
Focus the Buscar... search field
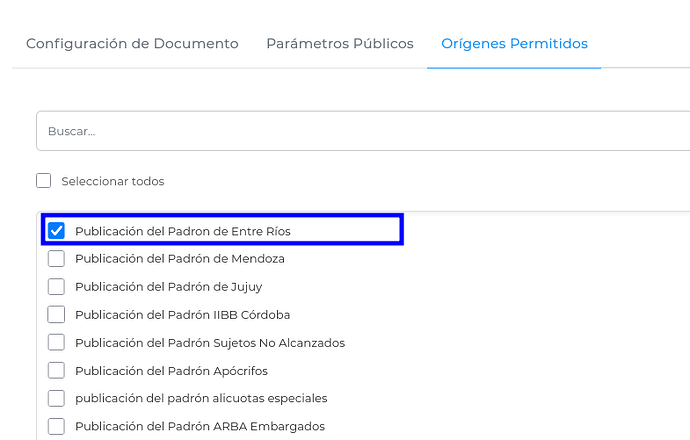363,131
